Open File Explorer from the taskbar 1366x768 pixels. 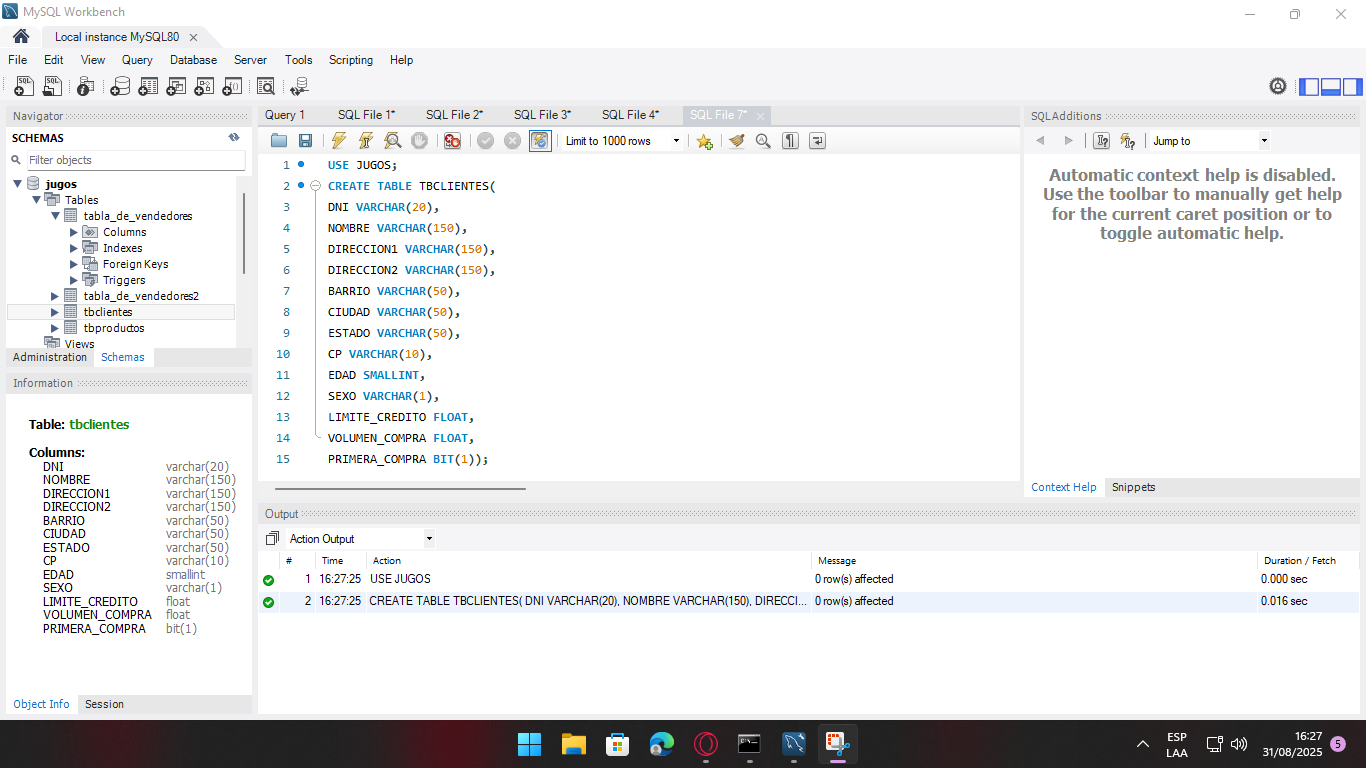[x=573, y=744]
